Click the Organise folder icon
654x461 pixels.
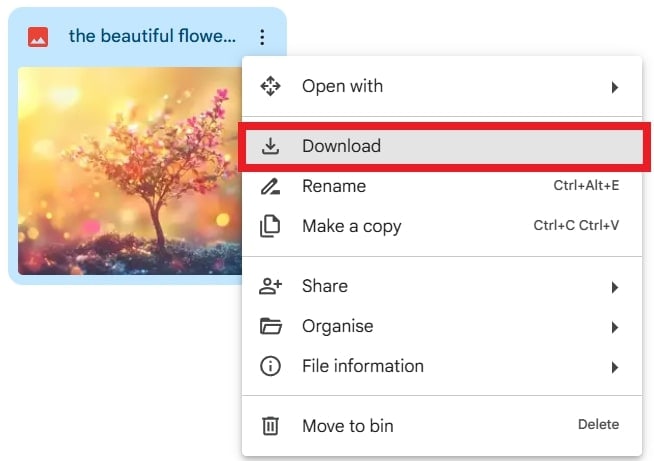point(270,326)
